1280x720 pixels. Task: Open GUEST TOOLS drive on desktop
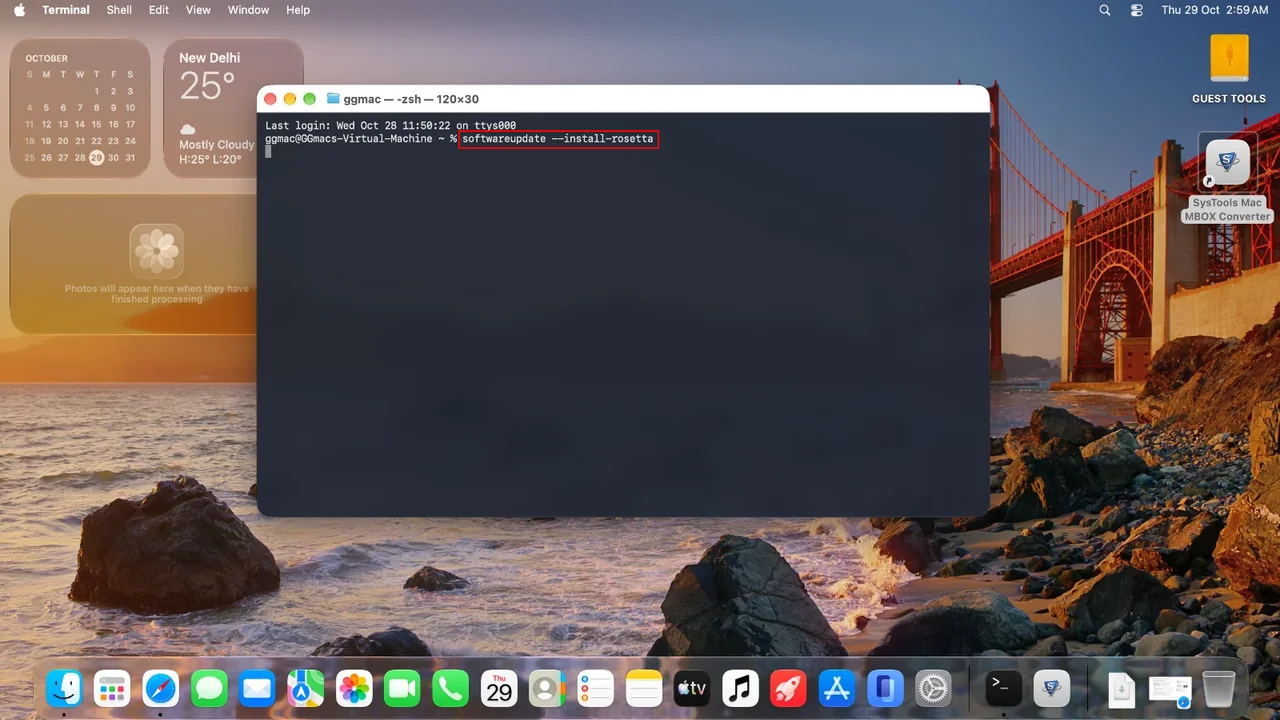[1229, 68]
